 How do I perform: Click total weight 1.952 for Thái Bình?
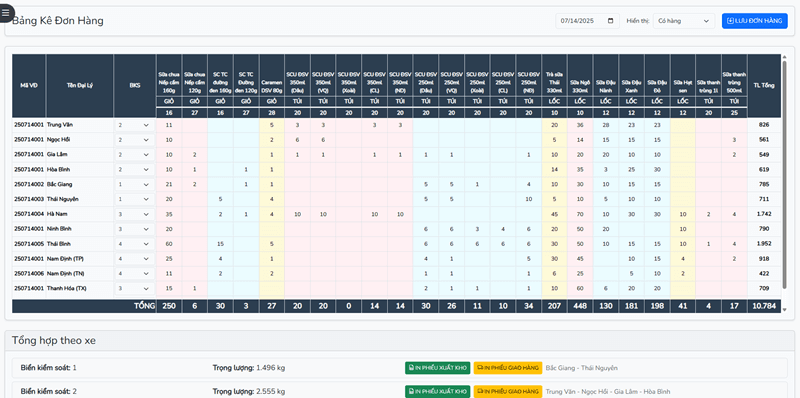[x=764, y=244]
